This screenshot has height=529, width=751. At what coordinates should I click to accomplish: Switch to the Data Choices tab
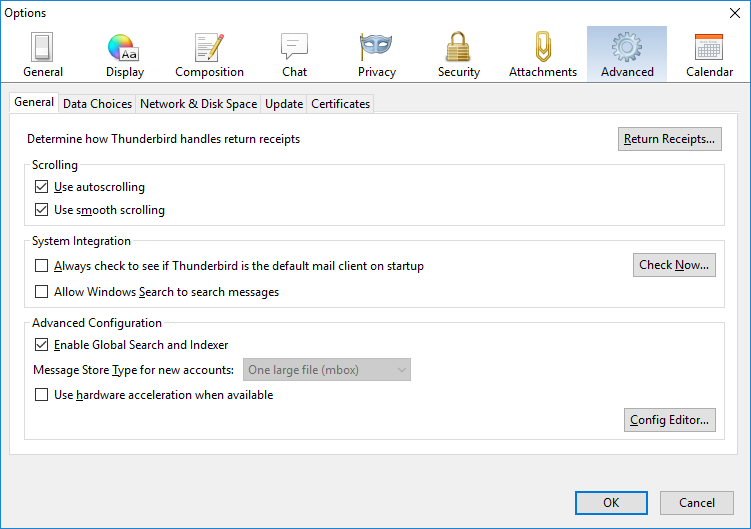pos(97,104)
